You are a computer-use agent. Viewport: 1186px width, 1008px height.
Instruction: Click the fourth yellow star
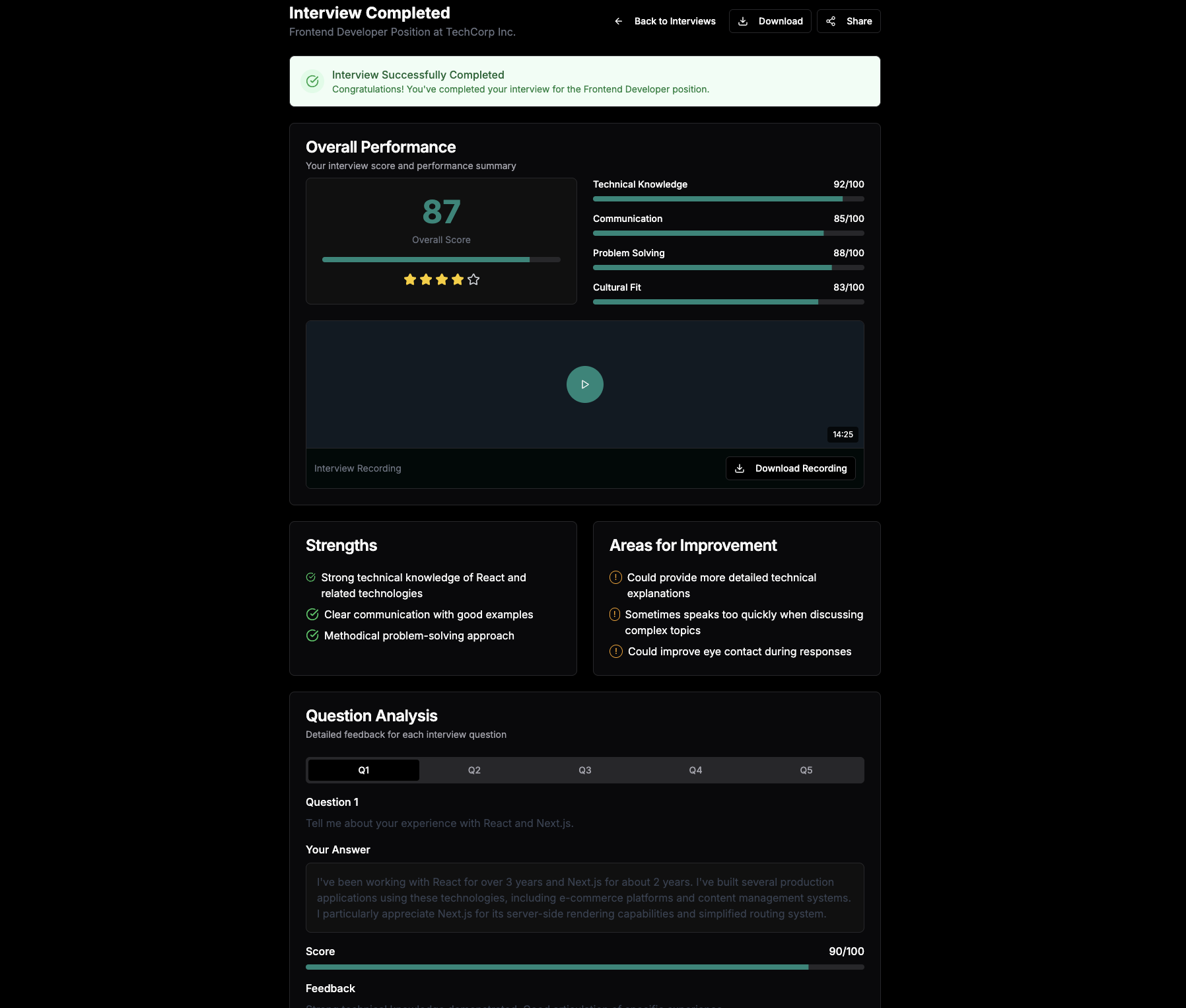(x=458, y=279)
